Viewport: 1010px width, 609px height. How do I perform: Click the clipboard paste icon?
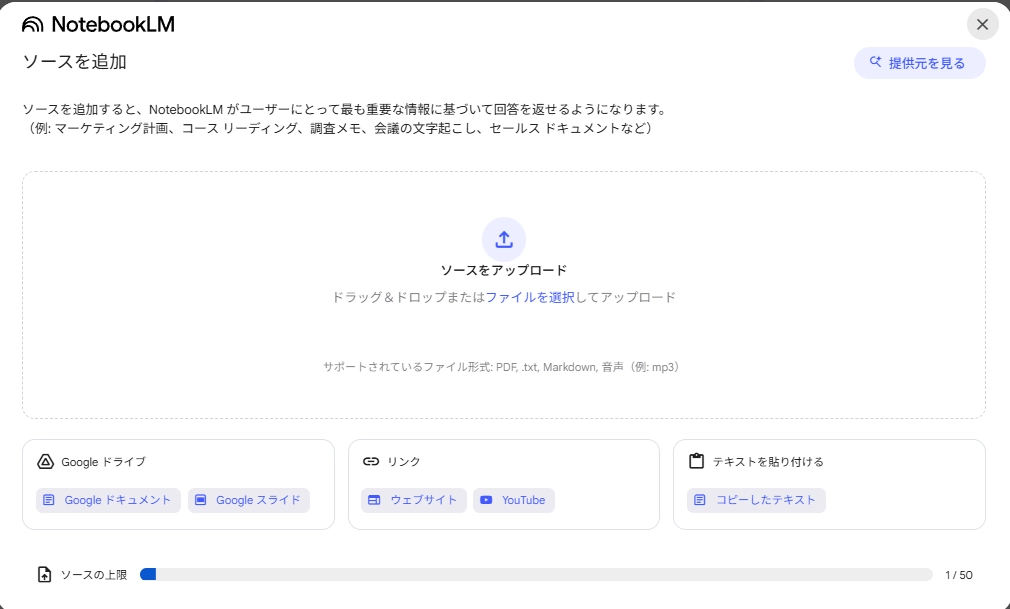click(x=697, y=462)
